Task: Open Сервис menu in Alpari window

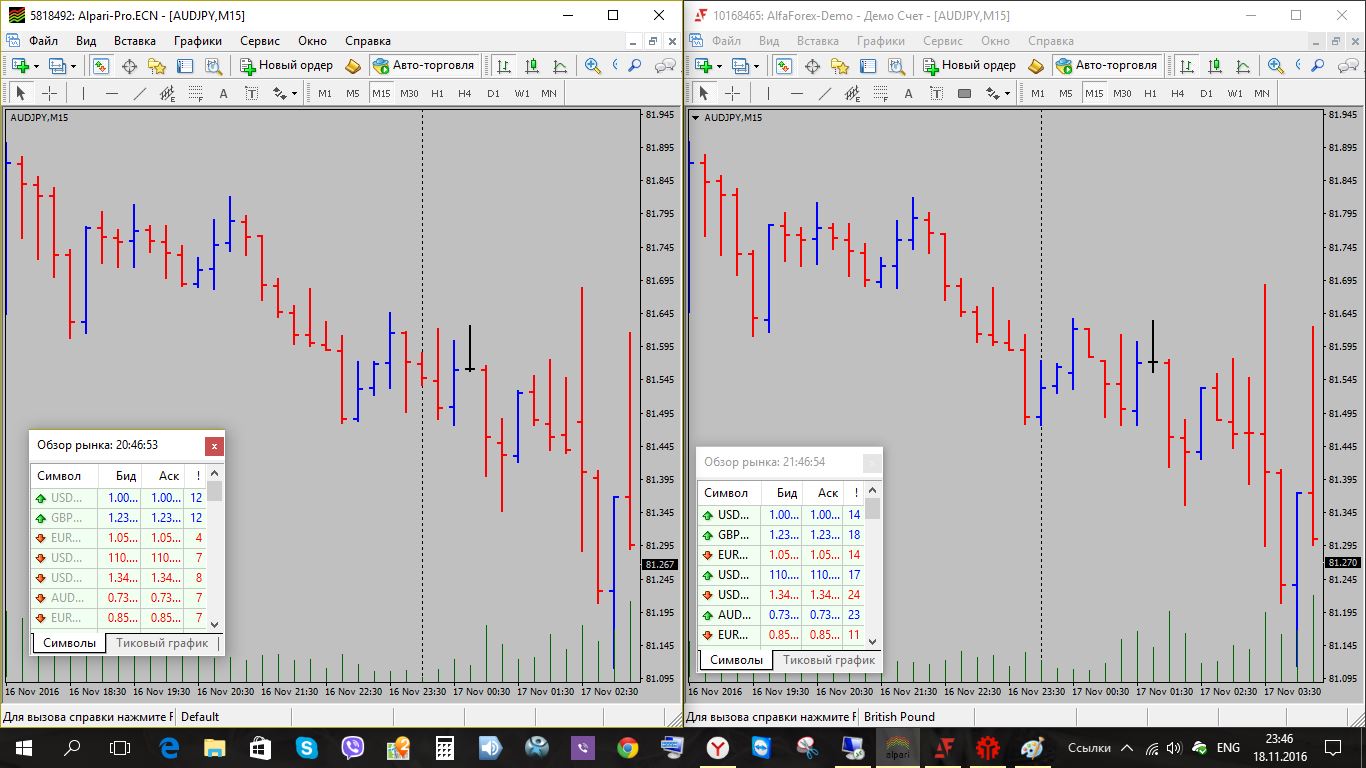Action: [x=261, y=41]
